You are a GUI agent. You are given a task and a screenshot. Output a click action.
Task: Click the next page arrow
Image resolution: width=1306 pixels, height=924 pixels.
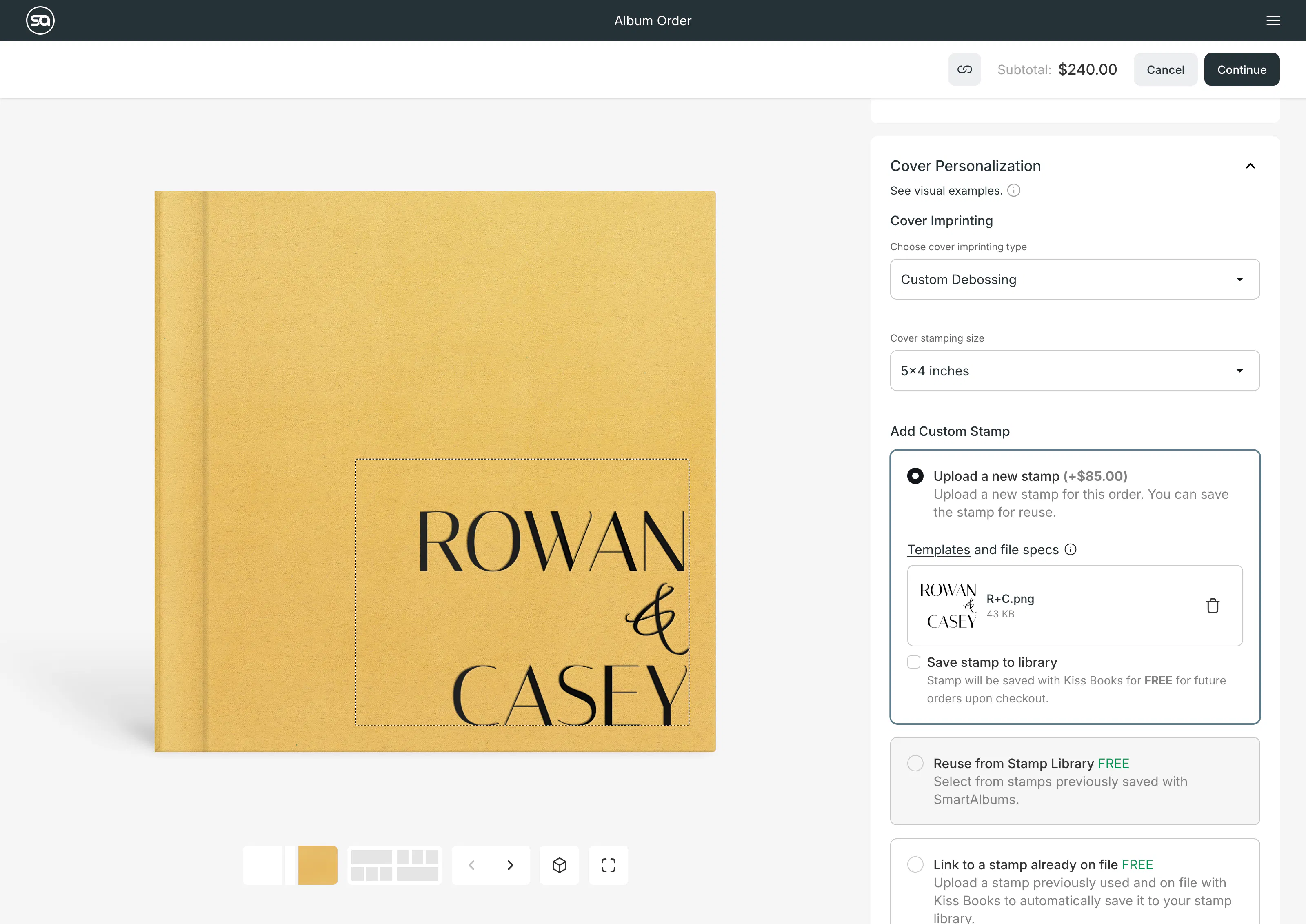pos(510,865)
